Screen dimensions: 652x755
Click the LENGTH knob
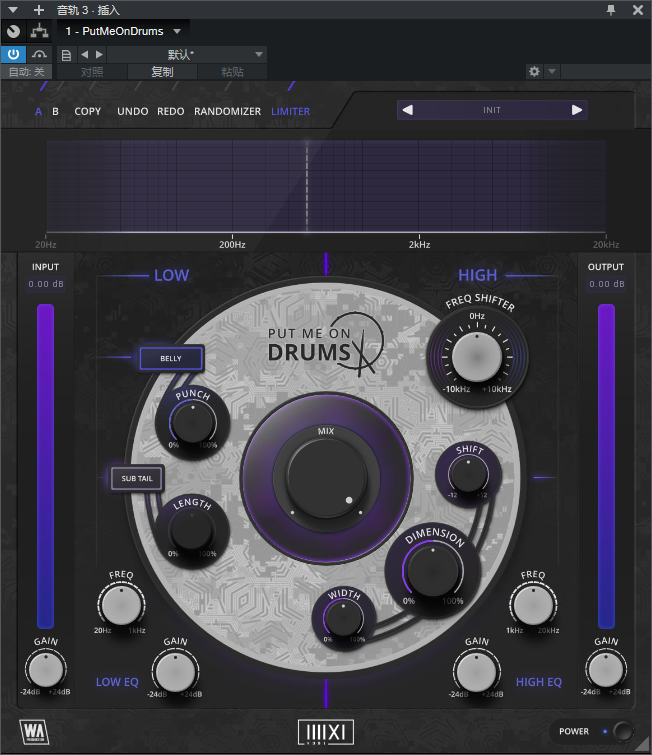point(192,531)
